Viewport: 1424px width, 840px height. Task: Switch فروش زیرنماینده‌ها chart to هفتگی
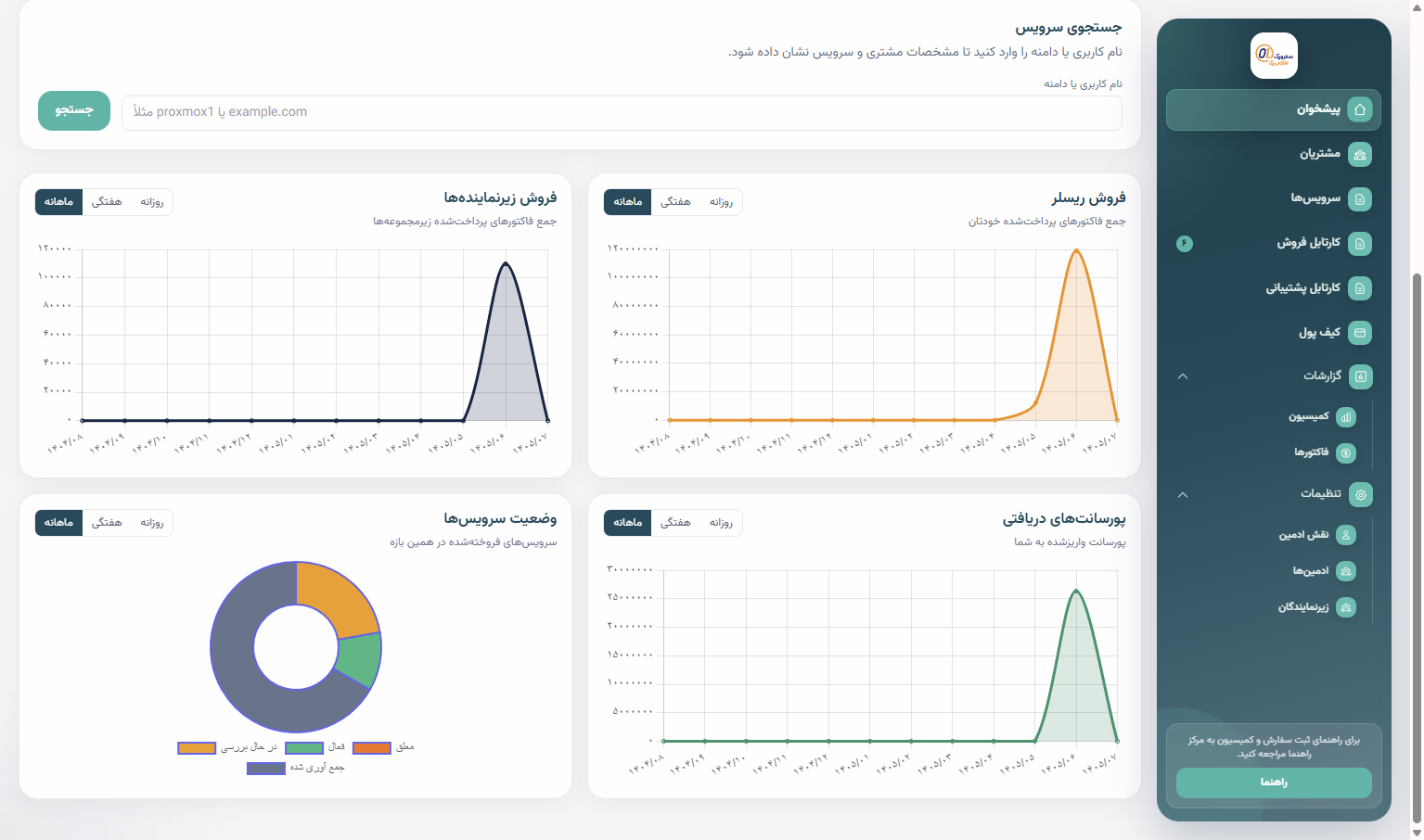coord(107,202)
